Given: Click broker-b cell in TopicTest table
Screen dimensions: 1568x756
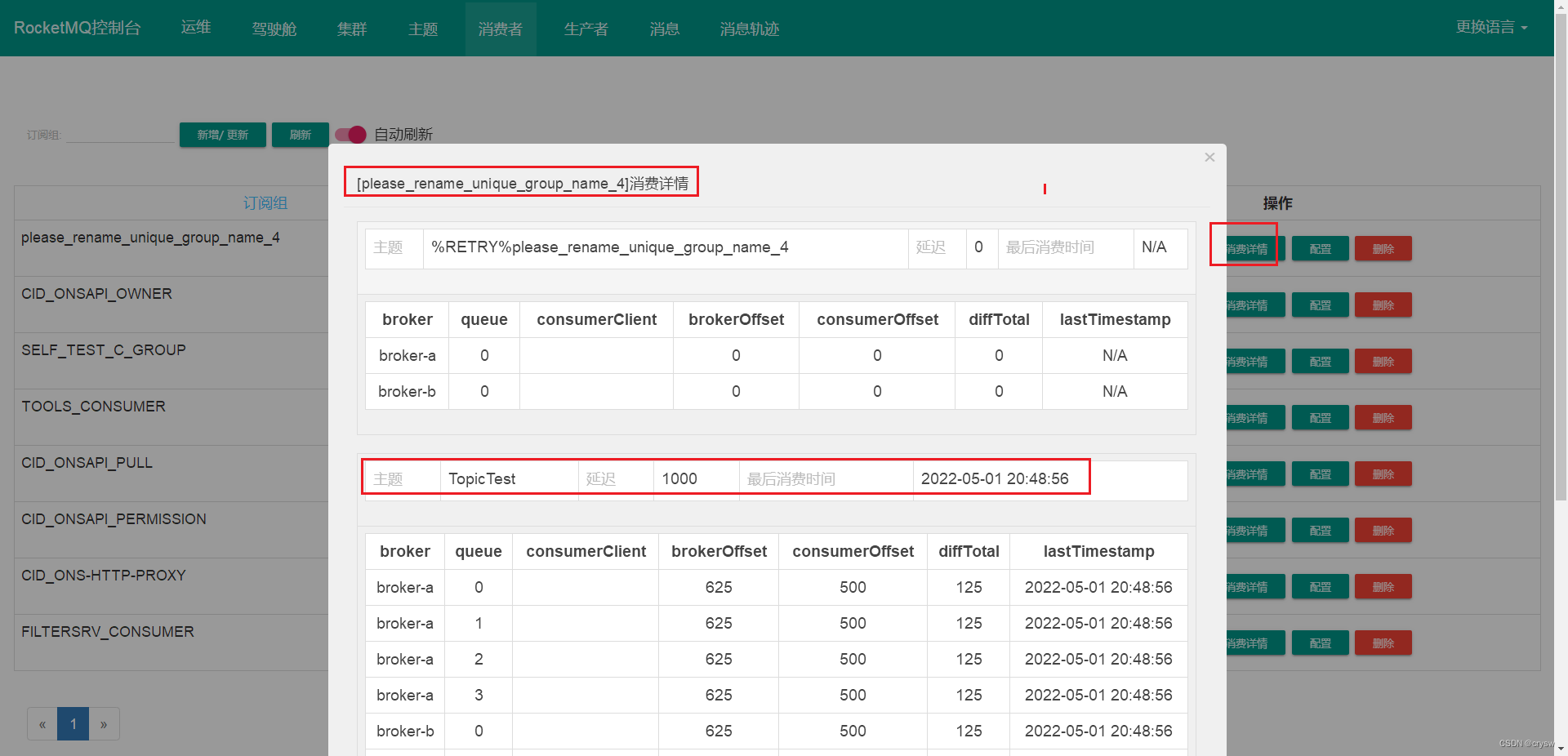Looking at the screenshot, I should (405, 732).
